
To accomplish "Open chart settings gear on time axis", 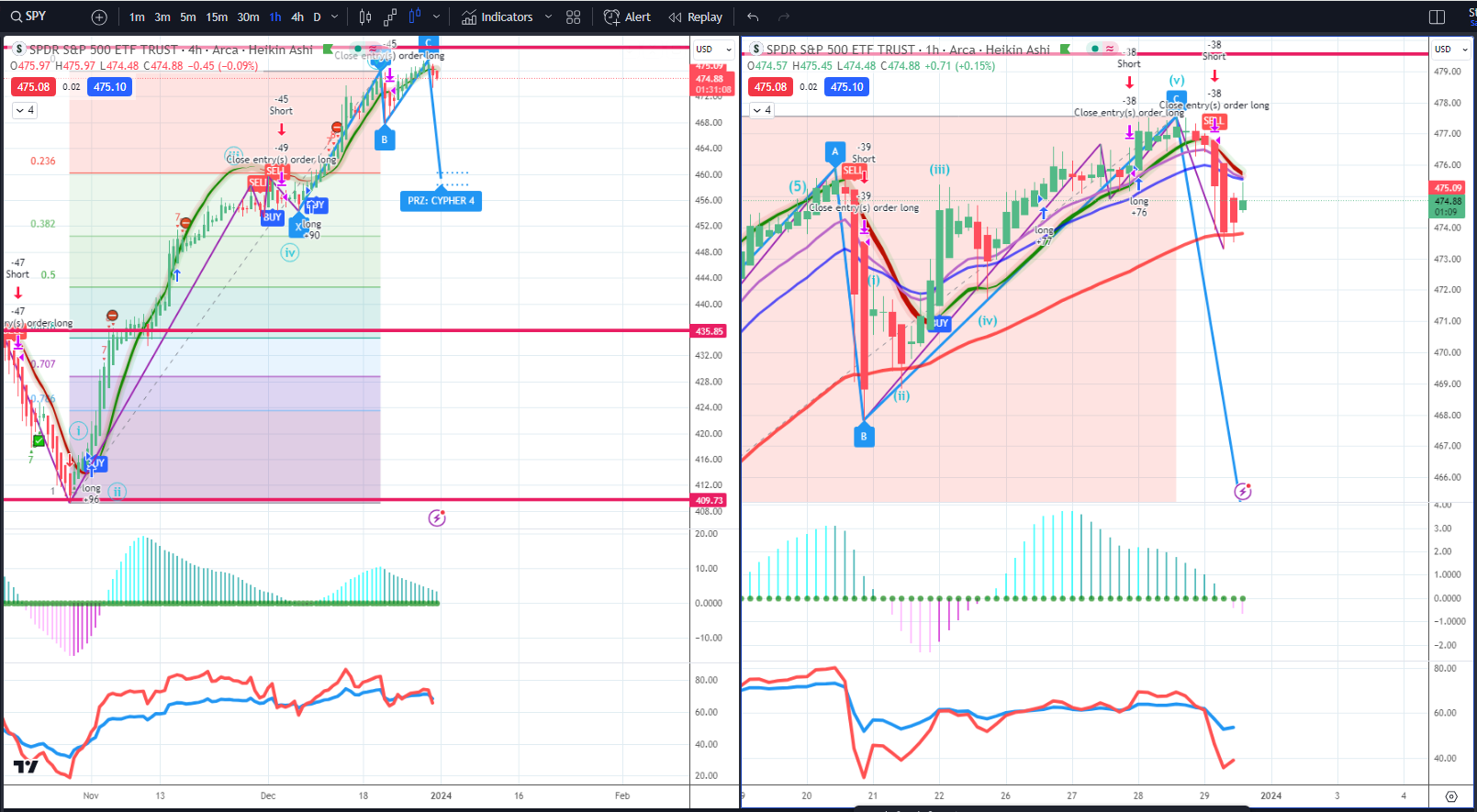I will tap(1451, 795).
